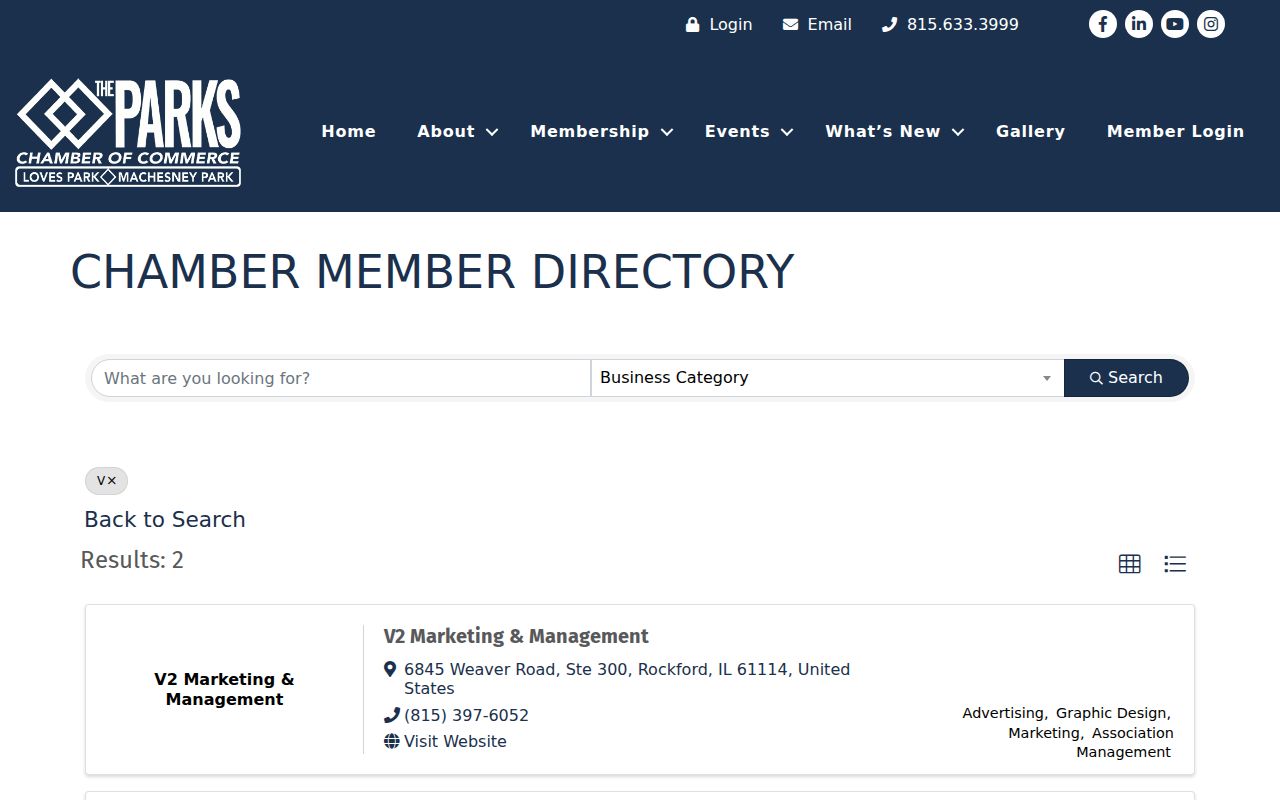Click the phone icon beside (815) 397-6052
The height and width of the screenshot is (800, 1280).
click(x=391, y=715)
